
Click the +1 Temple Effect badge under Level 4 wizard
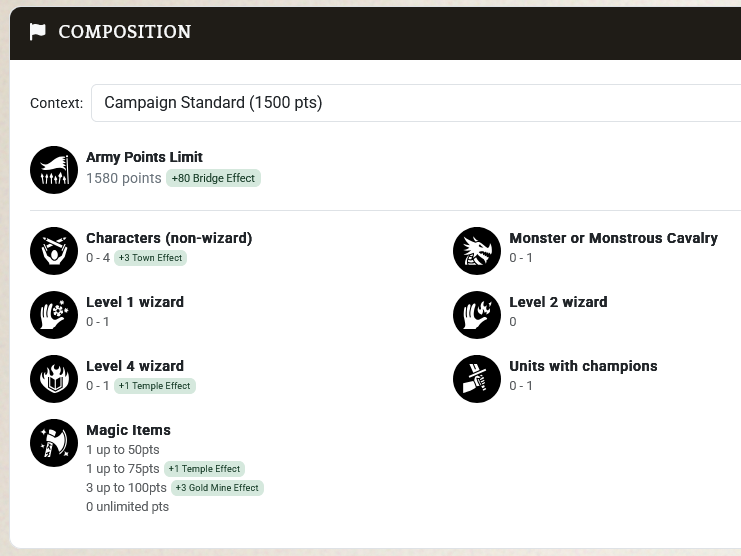155,386
